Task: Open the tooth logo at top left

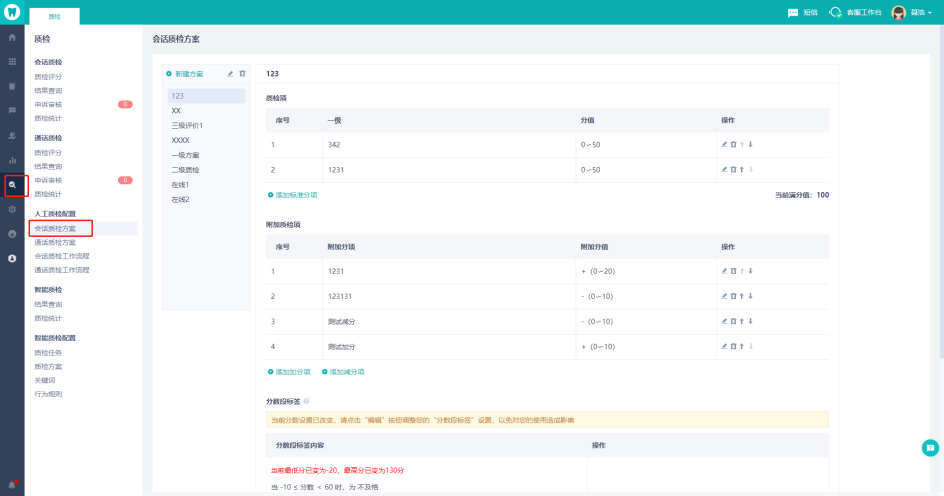Action: (x=12, y=12)
